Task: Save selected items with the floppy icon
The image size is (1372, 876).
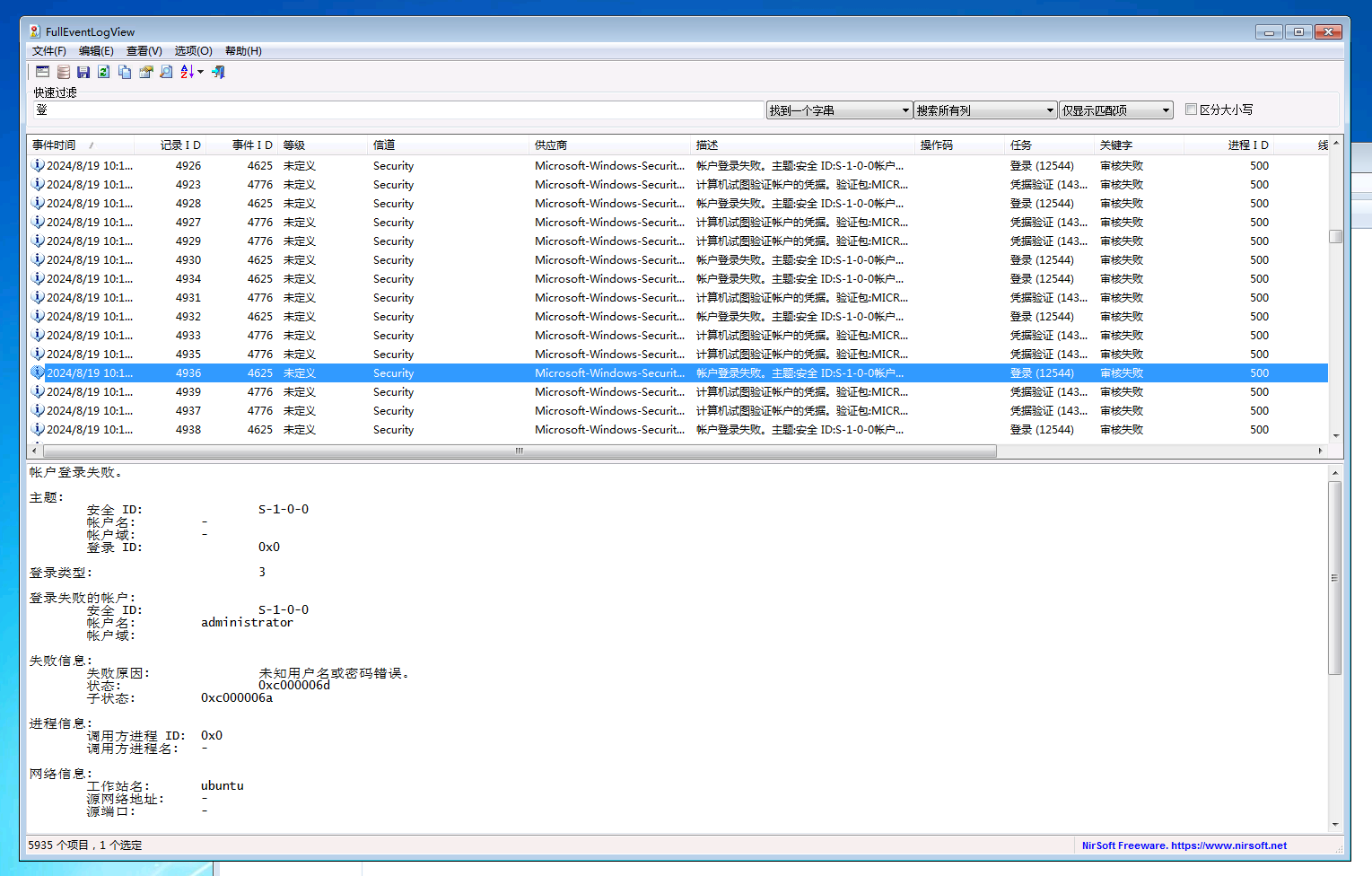Action: pyautogui.click(x=83, y=72)
